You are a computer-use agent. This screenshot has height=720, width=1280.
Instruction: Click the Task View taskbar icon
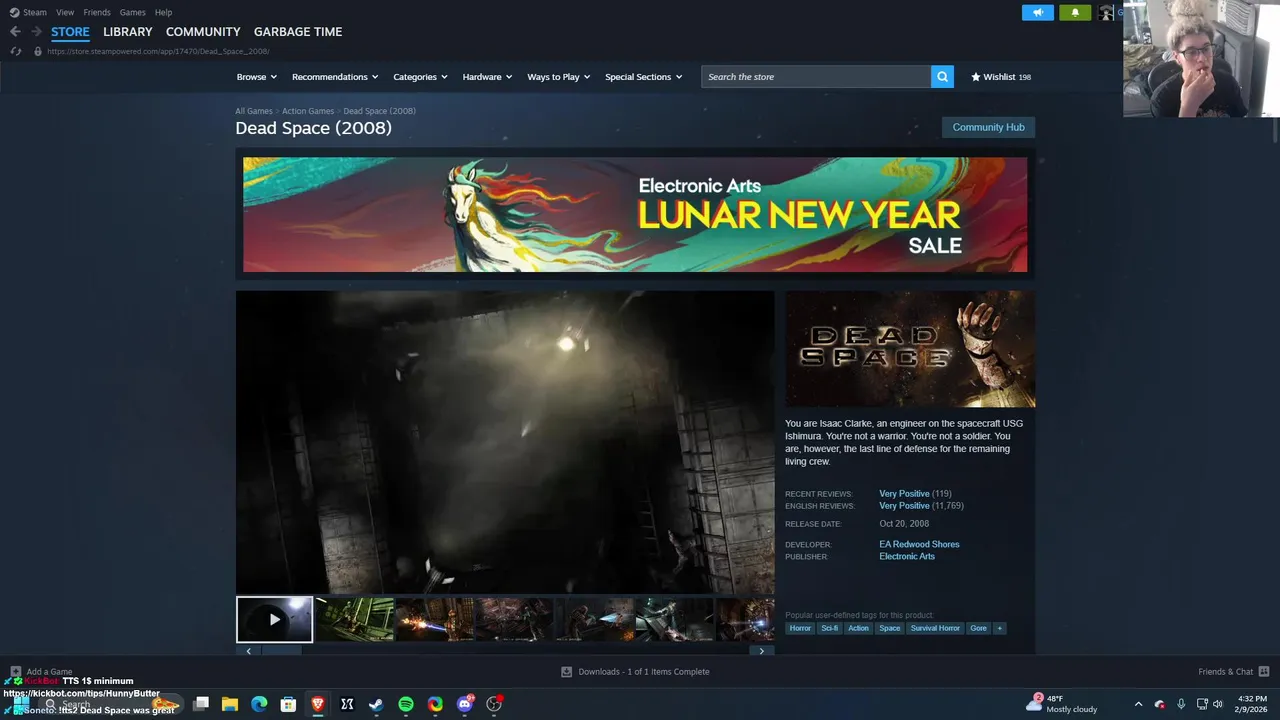[x=200, y=704]
